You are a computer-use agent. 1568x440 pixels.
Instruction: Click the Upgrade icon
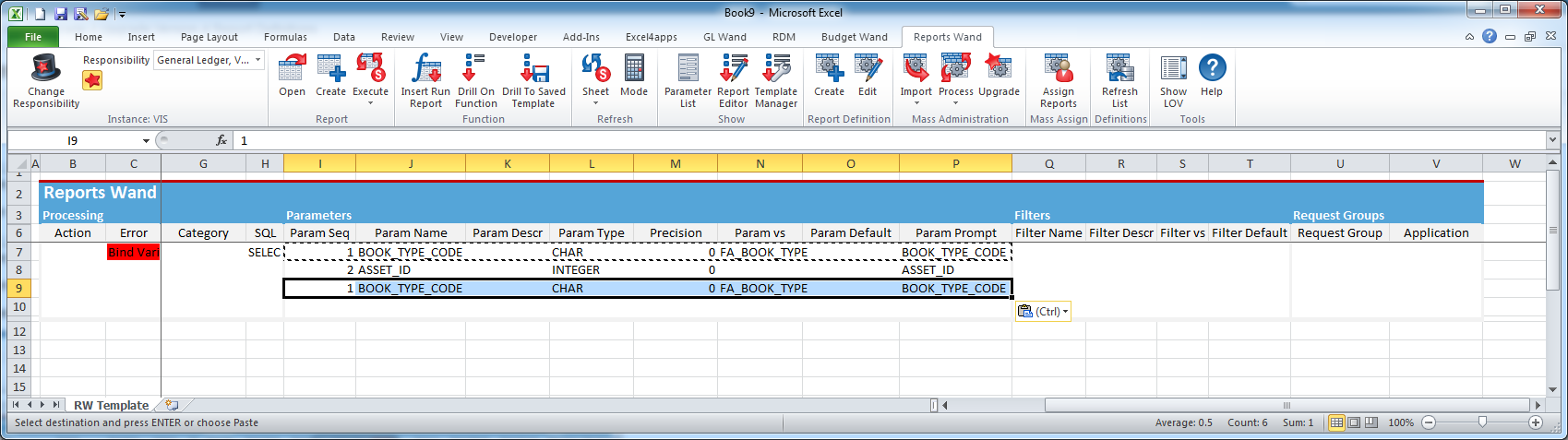point(999,68)
